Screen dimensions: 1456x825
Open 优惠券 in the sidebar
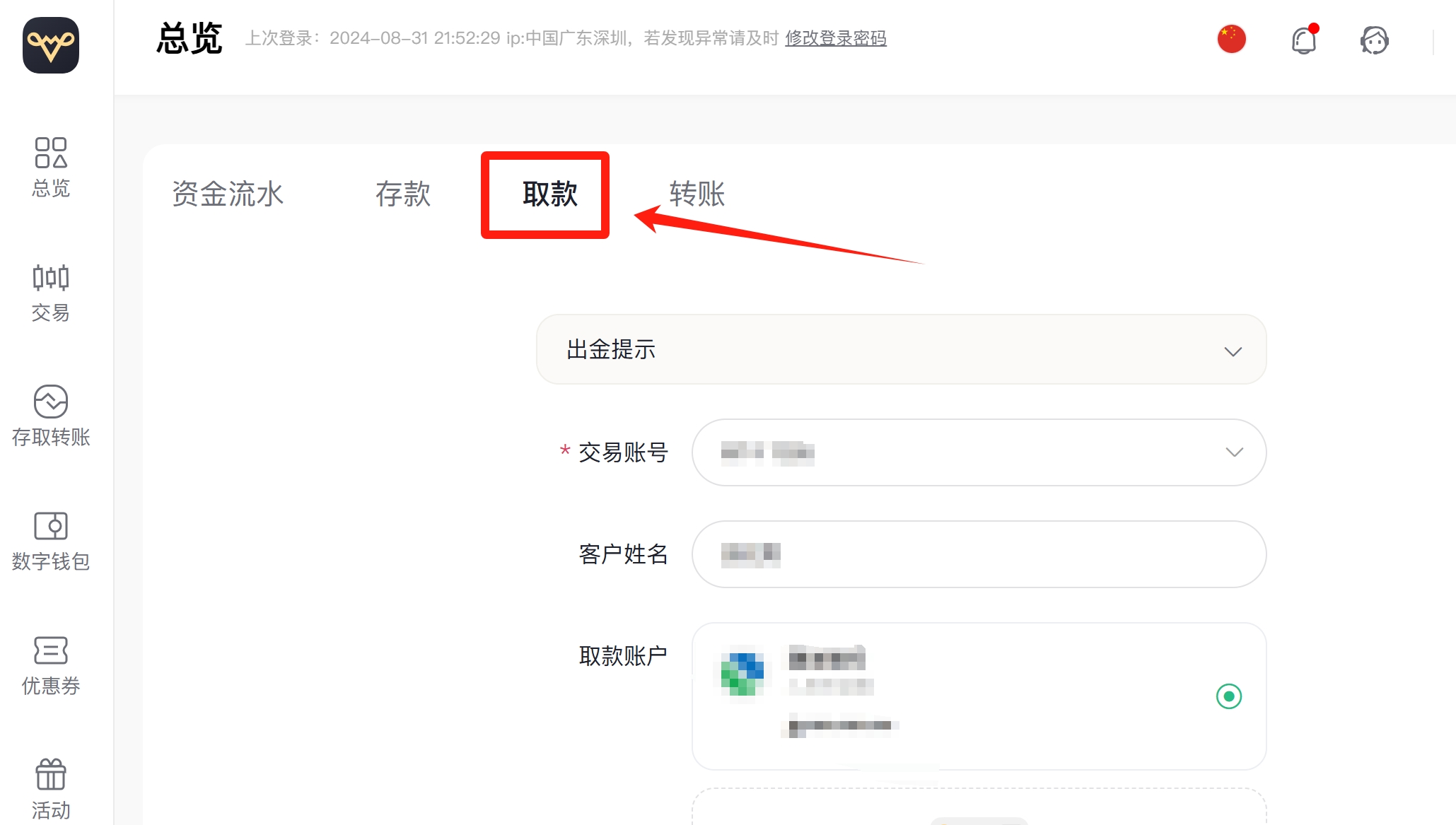(51, 665)
